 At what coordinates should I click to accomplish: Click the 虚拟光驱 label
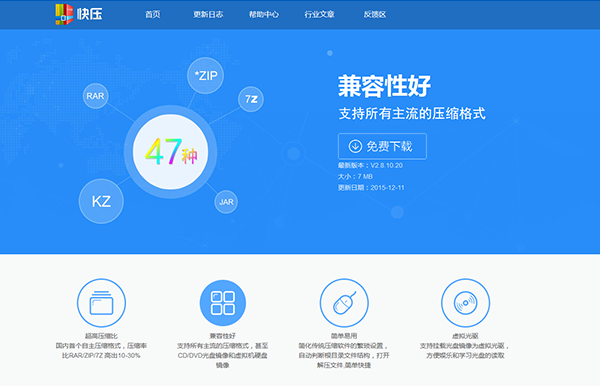click(465, 336)
